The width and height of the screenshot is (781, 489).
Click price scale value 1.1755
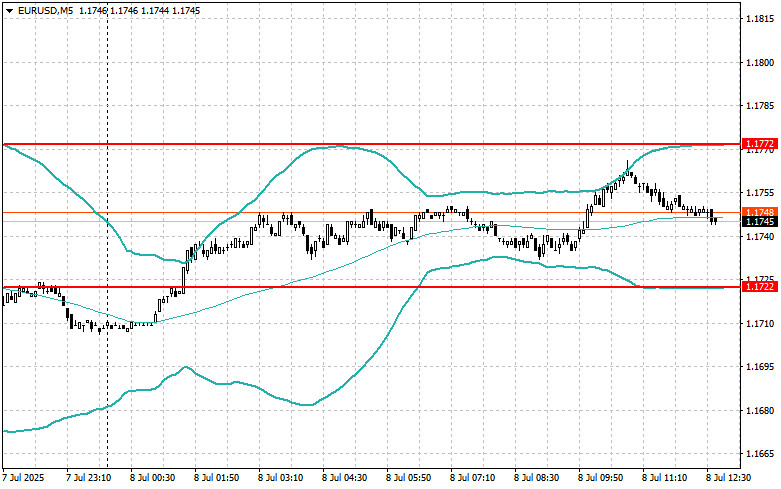tap(760, 193)
